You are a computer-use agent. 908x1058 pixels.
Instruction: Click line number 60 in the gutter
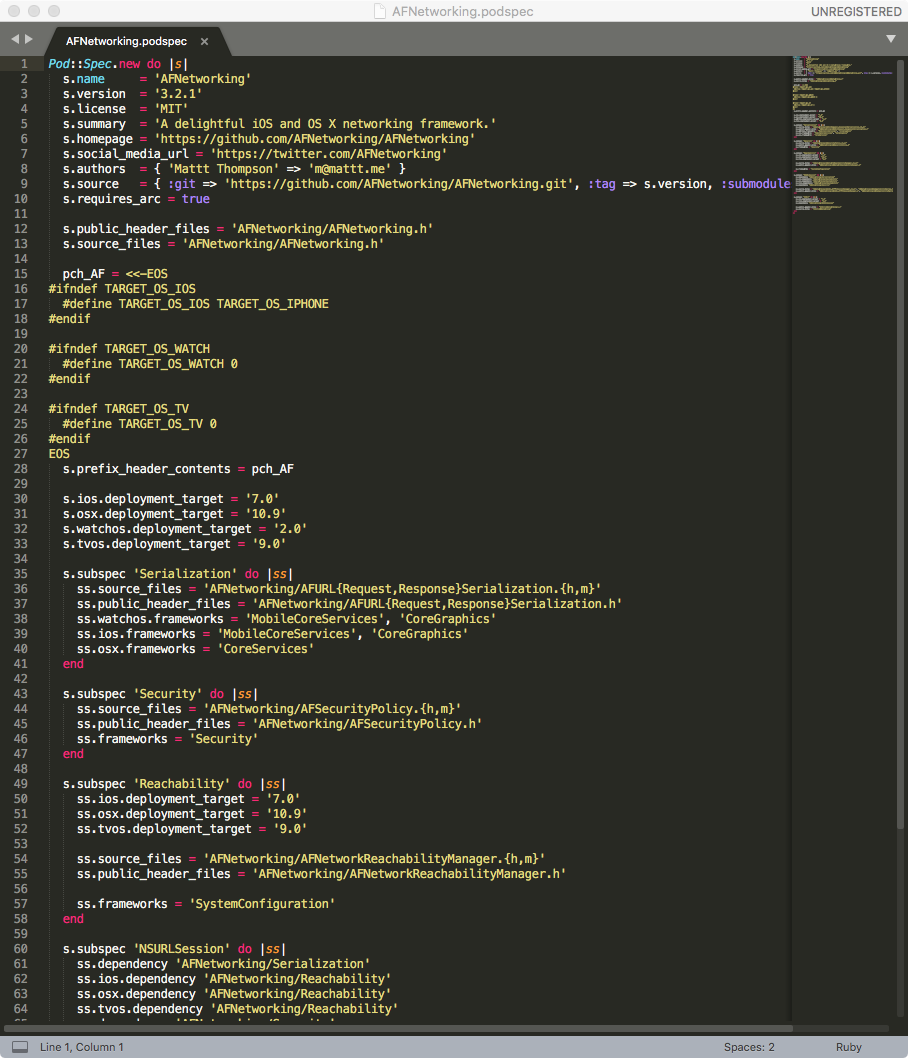(21, 949)
